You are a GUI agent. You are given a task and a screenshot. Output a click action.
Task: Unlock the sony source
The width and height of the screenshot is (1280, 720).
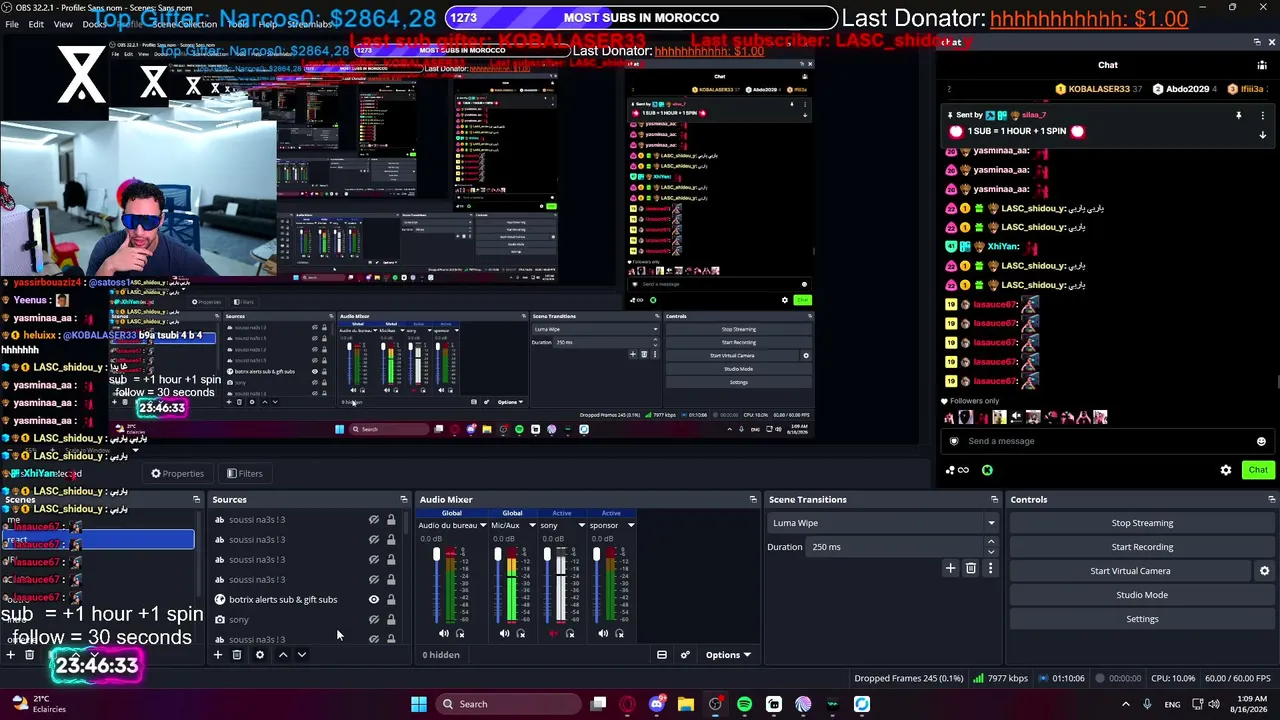pyautogui.click(x=391, y=620)
